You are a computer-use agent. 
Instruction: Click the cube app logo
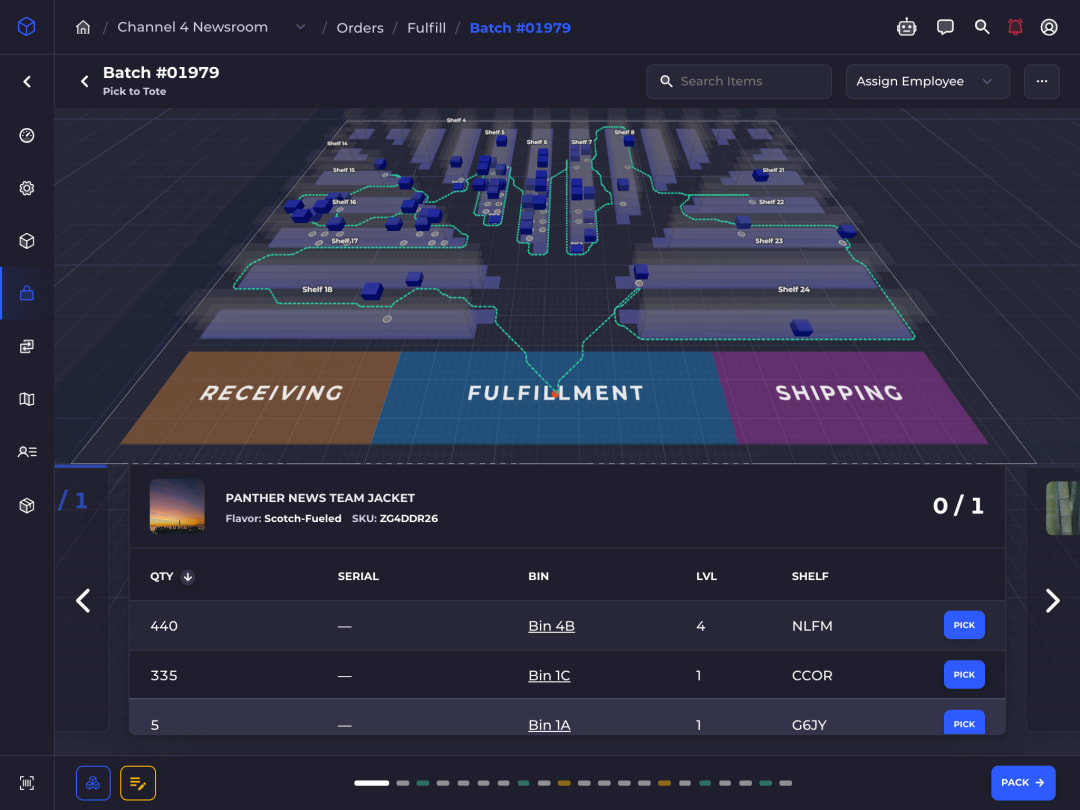pos(26,27)
